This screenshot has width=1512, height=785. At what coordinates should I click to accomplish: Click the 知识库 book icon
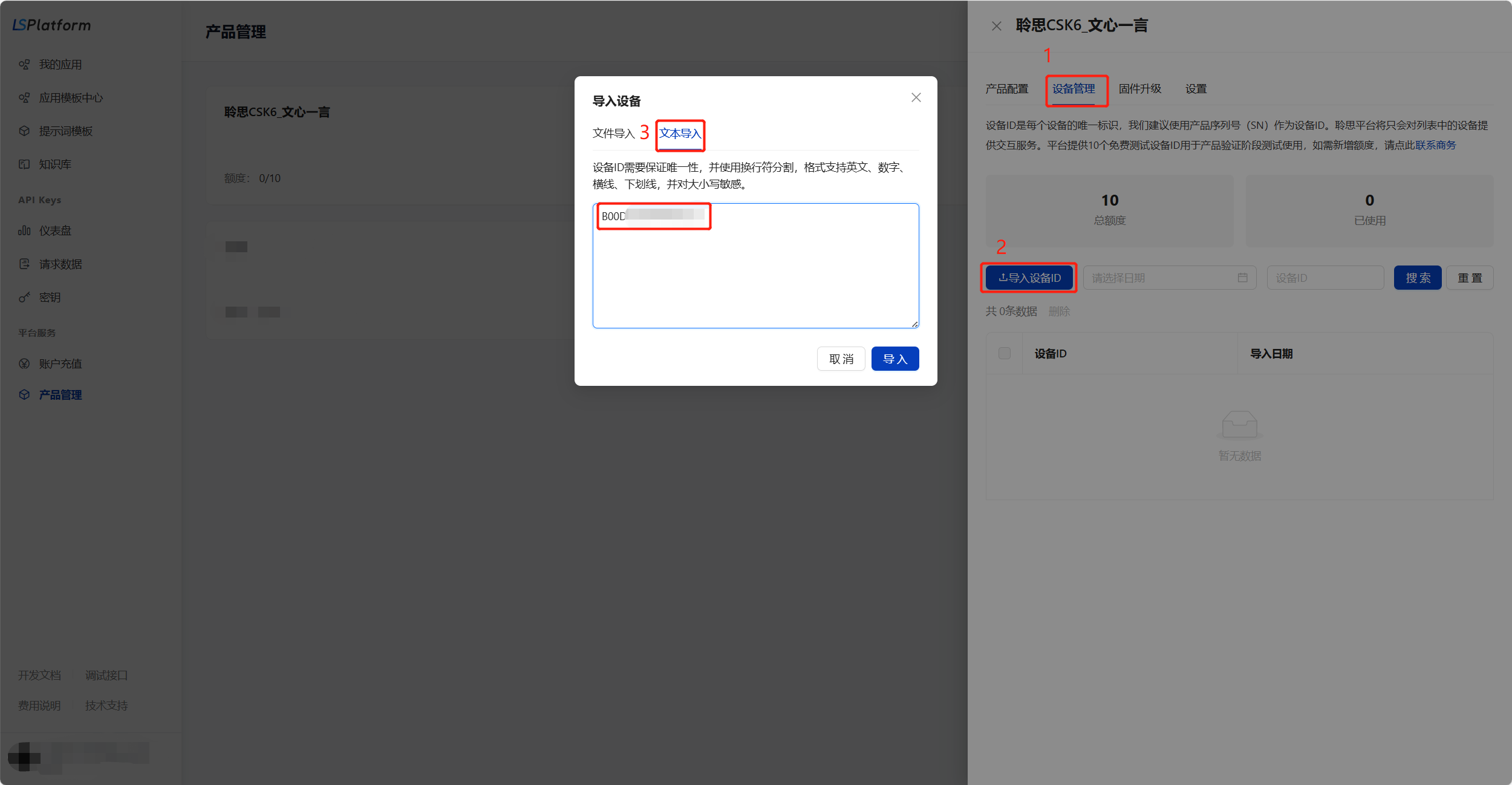tap(24, 164)
